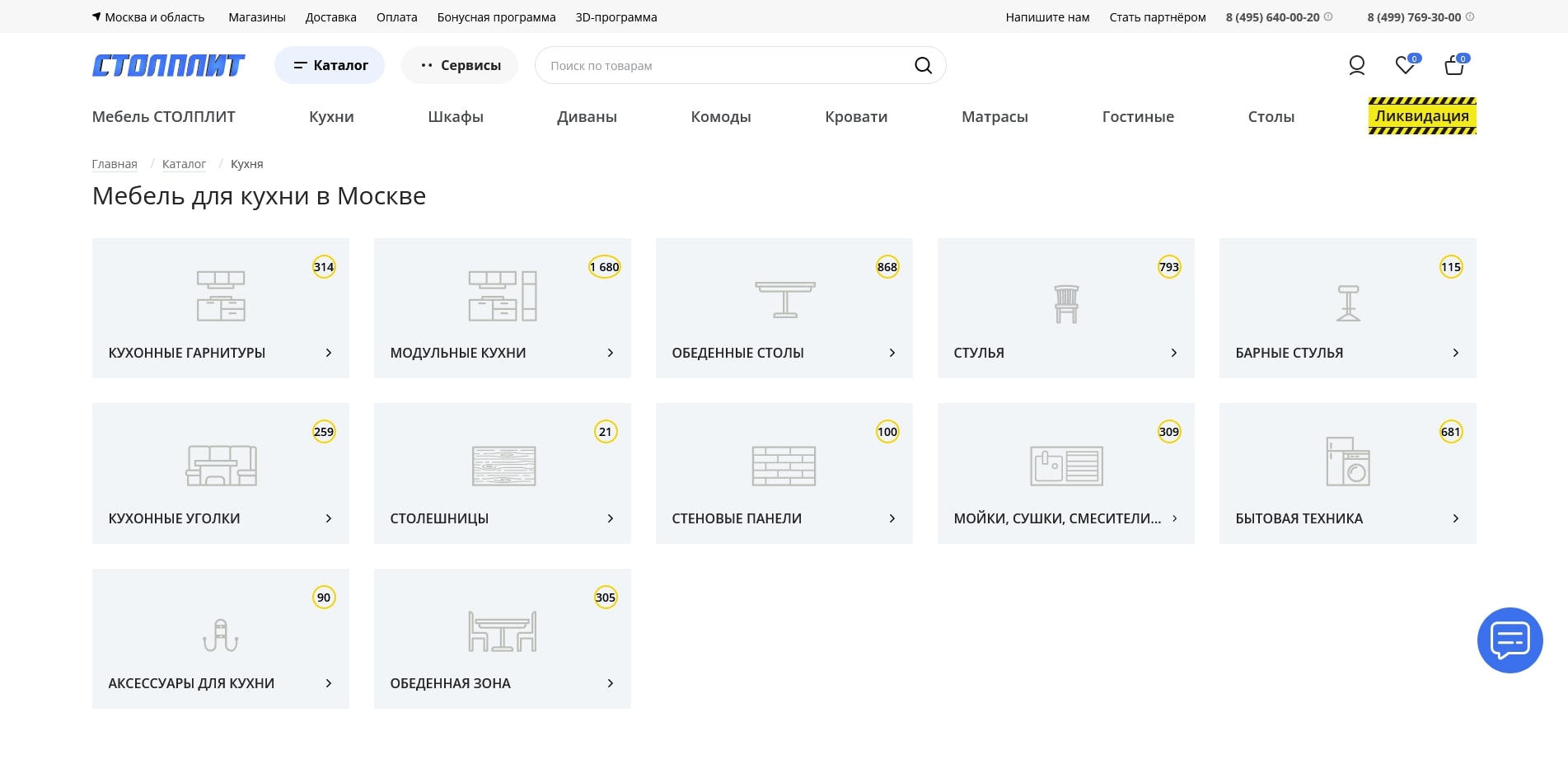Click the kitchen sets category icon

tap(221, 296)
